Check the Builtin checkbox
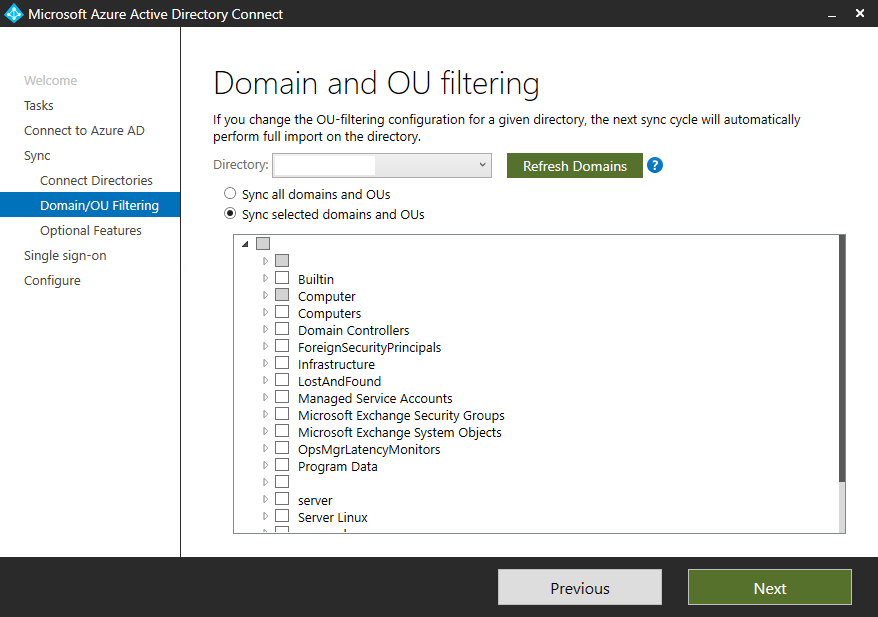This screenshot has width=878, height=617. point(282,278)
